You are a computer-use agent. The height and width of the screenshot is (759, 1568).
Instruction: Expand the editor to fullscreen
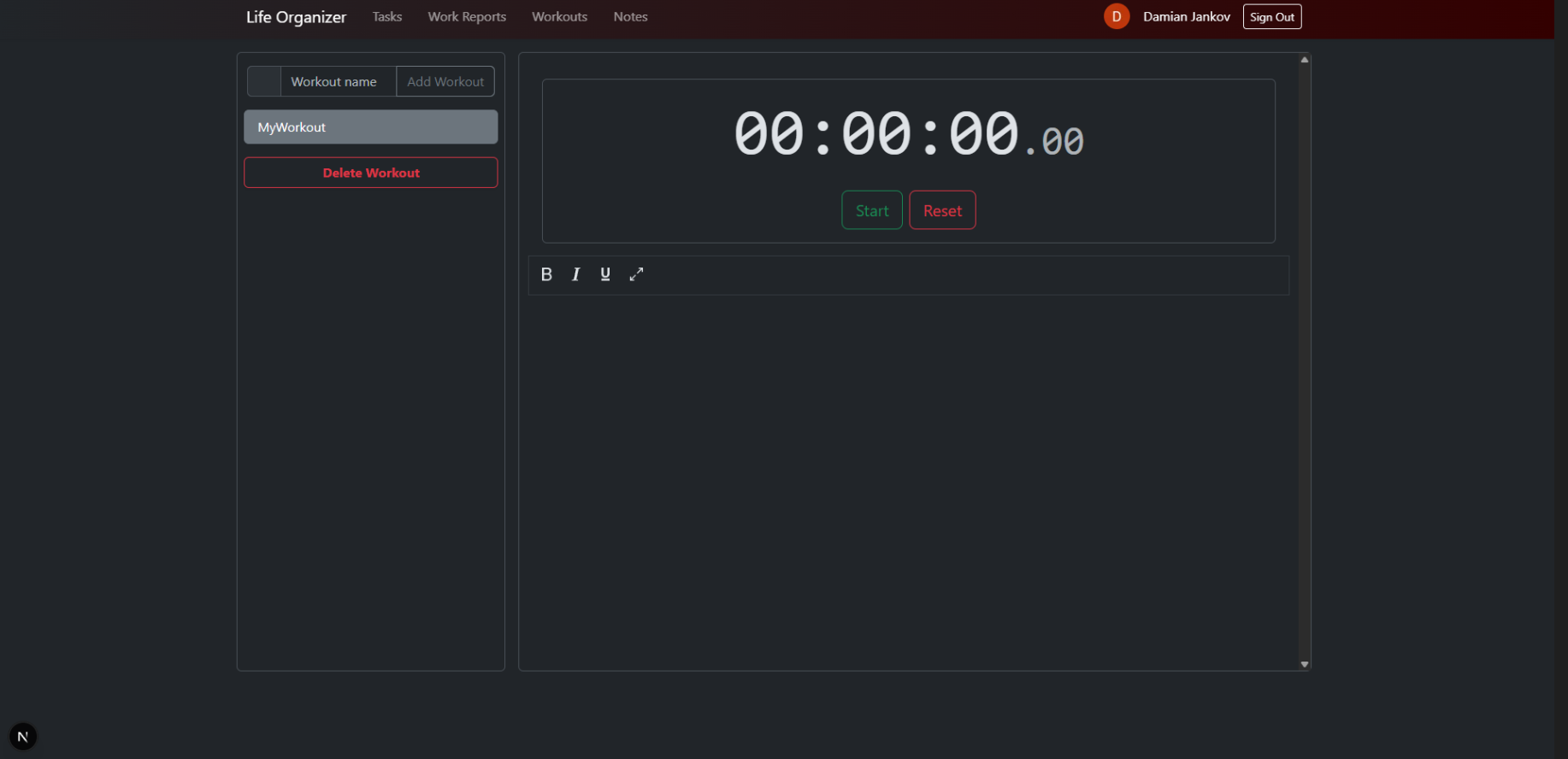[x=636, y=274]
